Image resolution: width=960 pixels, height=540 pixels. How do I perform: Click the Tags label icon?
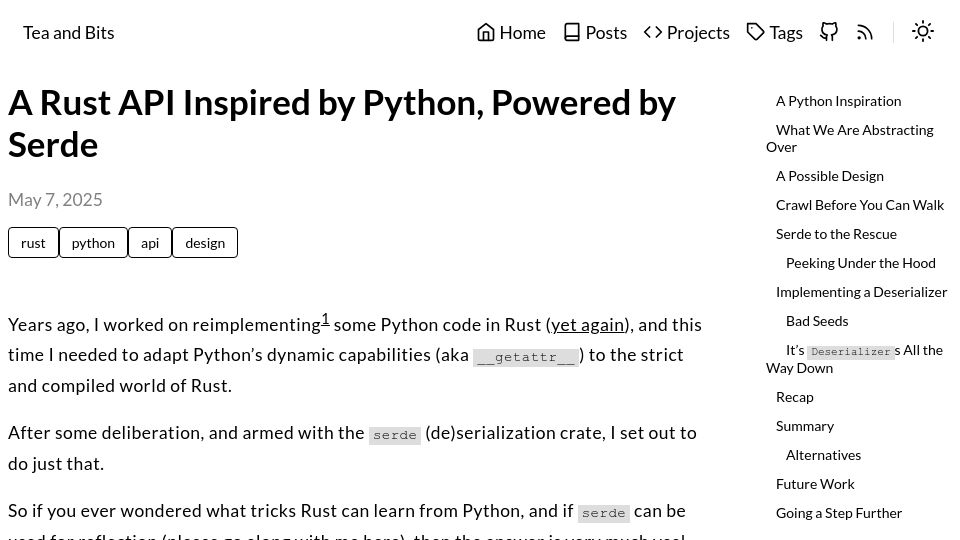pos(756,32)
